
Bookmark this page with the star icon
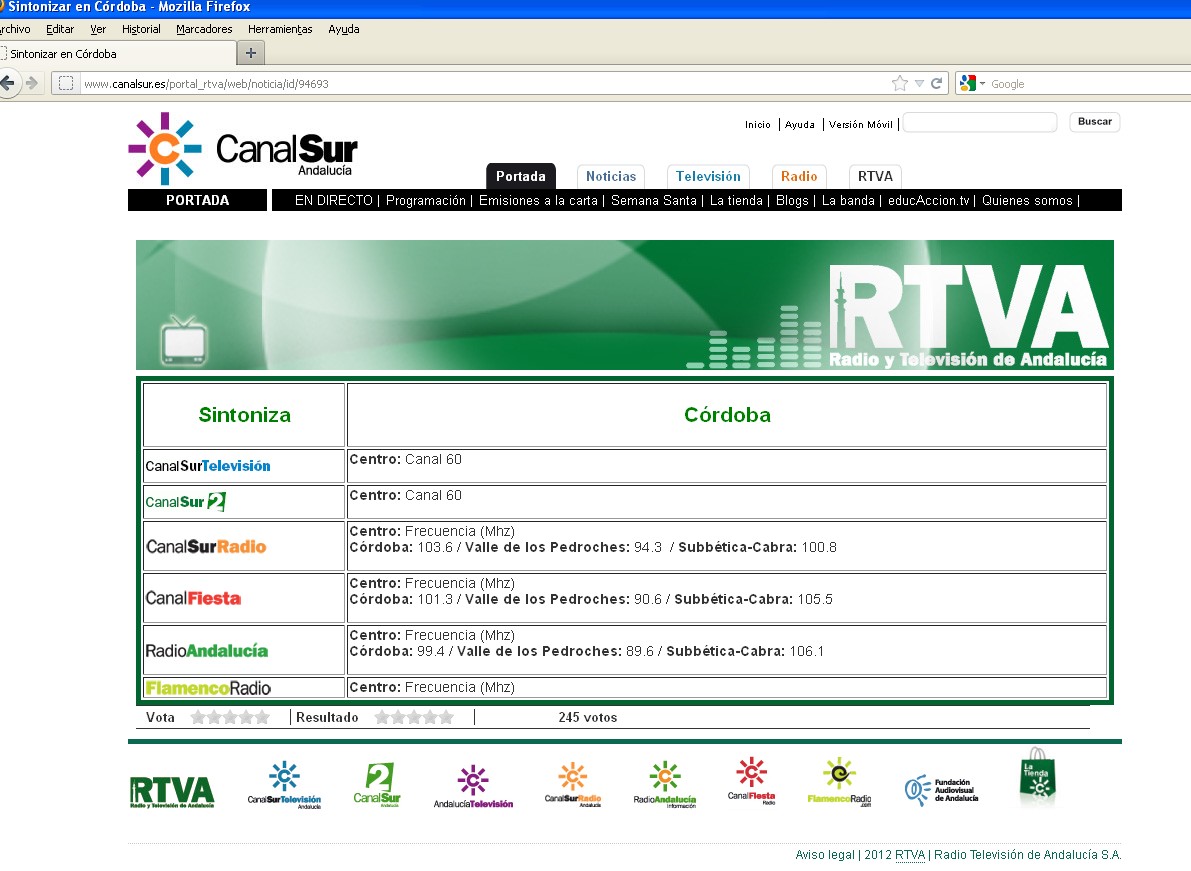[899, 84]
